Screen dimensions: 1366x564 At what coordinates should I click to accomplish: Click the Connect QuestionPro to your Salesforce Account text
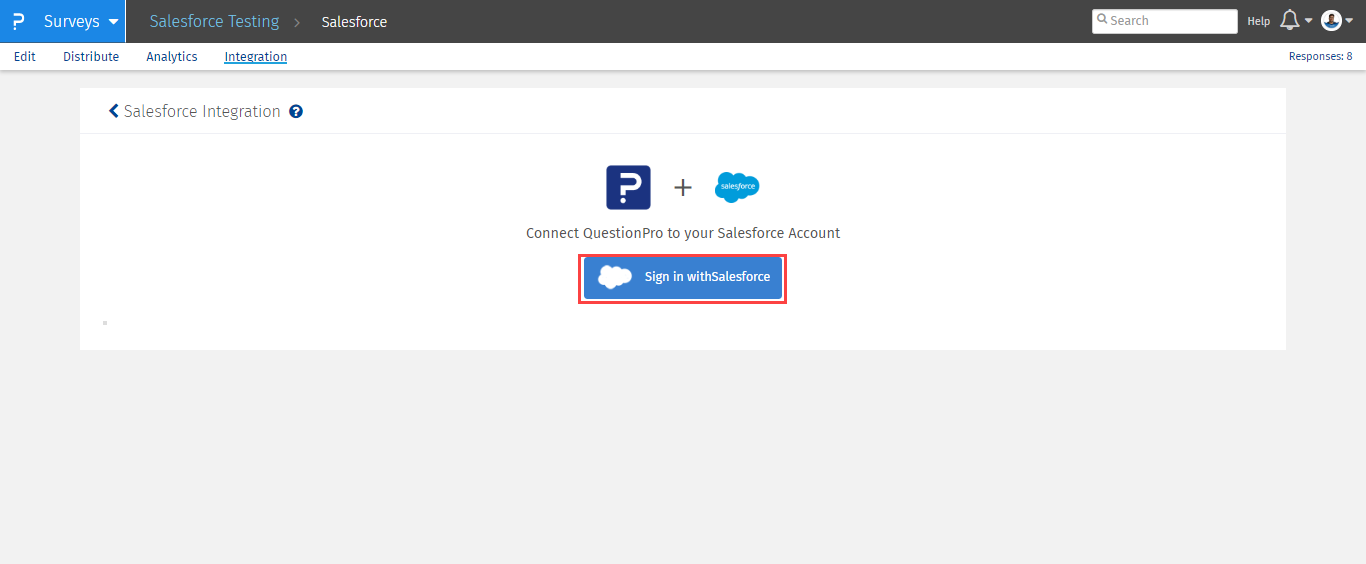683,233
